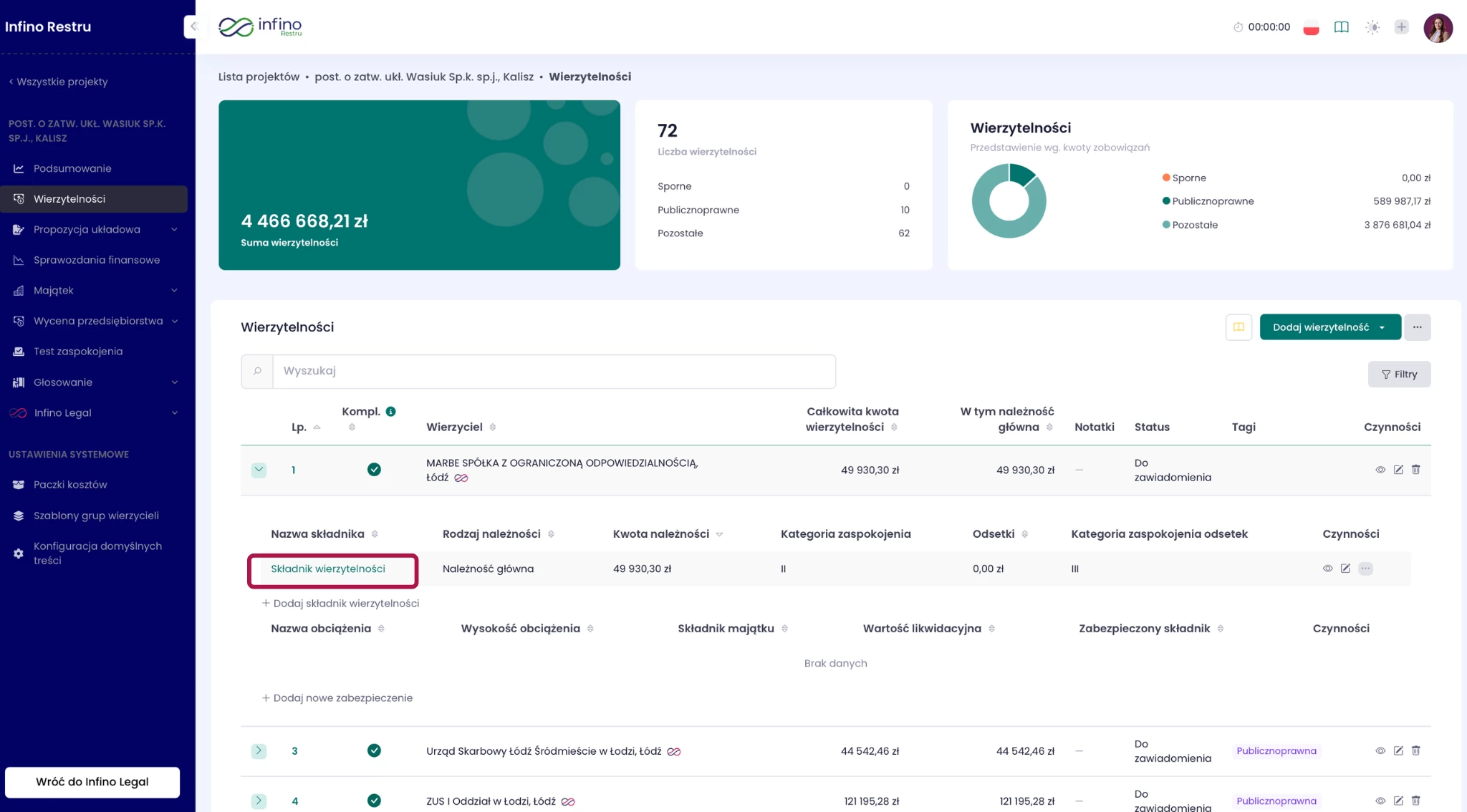Toggle light/dark theme sun icon
1467x812 pixels.
point(1372,27)
